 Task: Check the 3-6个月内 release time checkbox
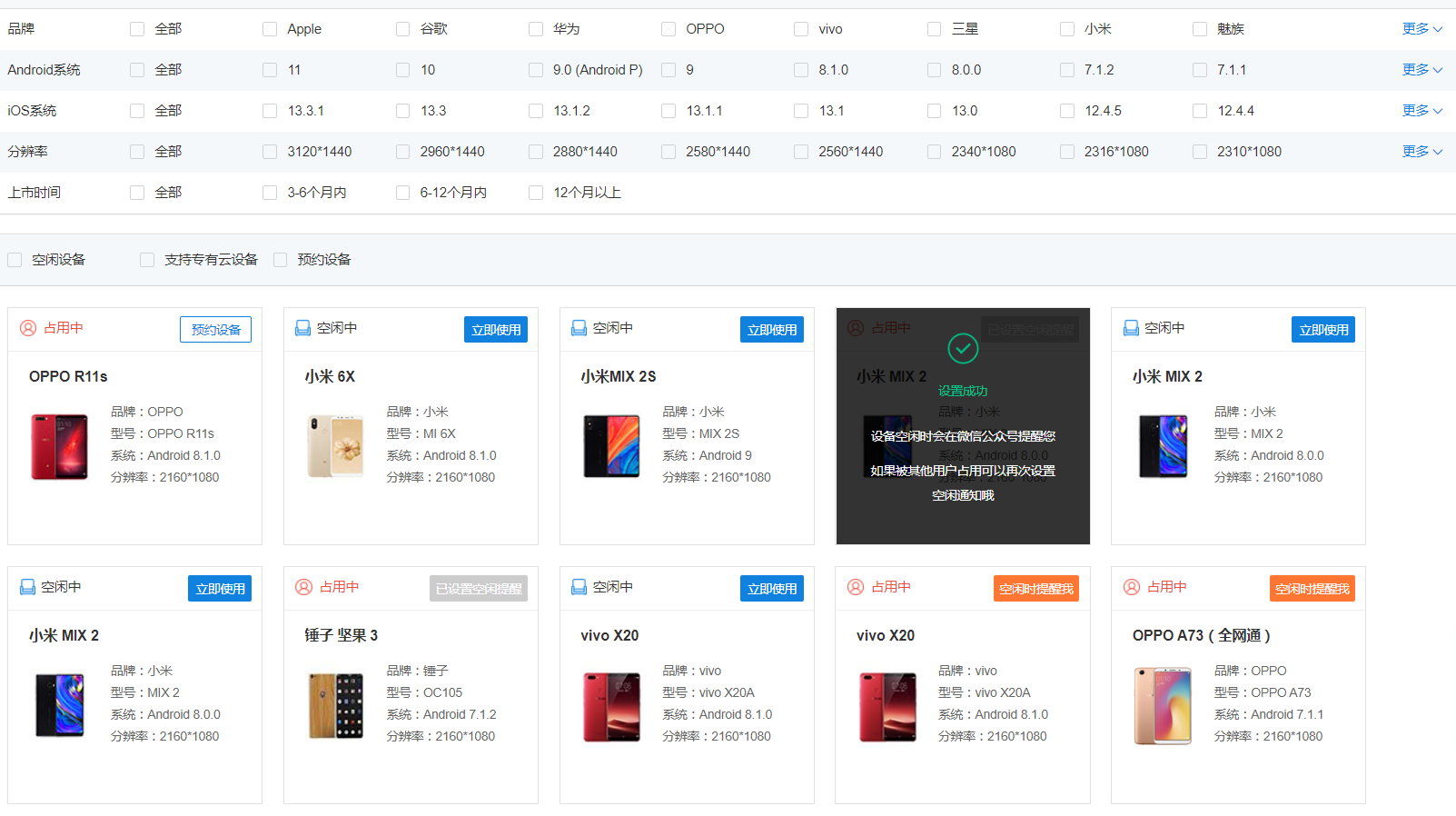coord(270,193)
